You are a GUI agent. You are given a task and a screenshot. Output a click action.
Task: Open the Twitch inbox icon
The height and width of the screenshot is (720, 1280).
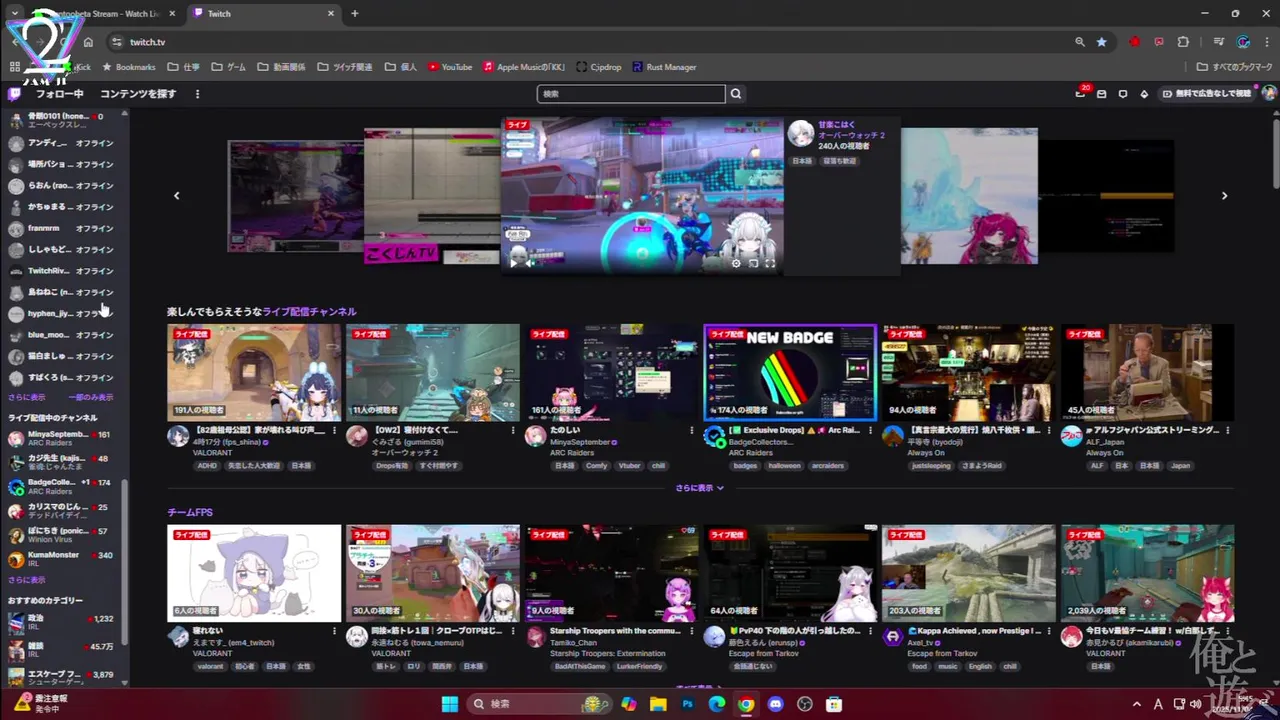pos(1101,94)
